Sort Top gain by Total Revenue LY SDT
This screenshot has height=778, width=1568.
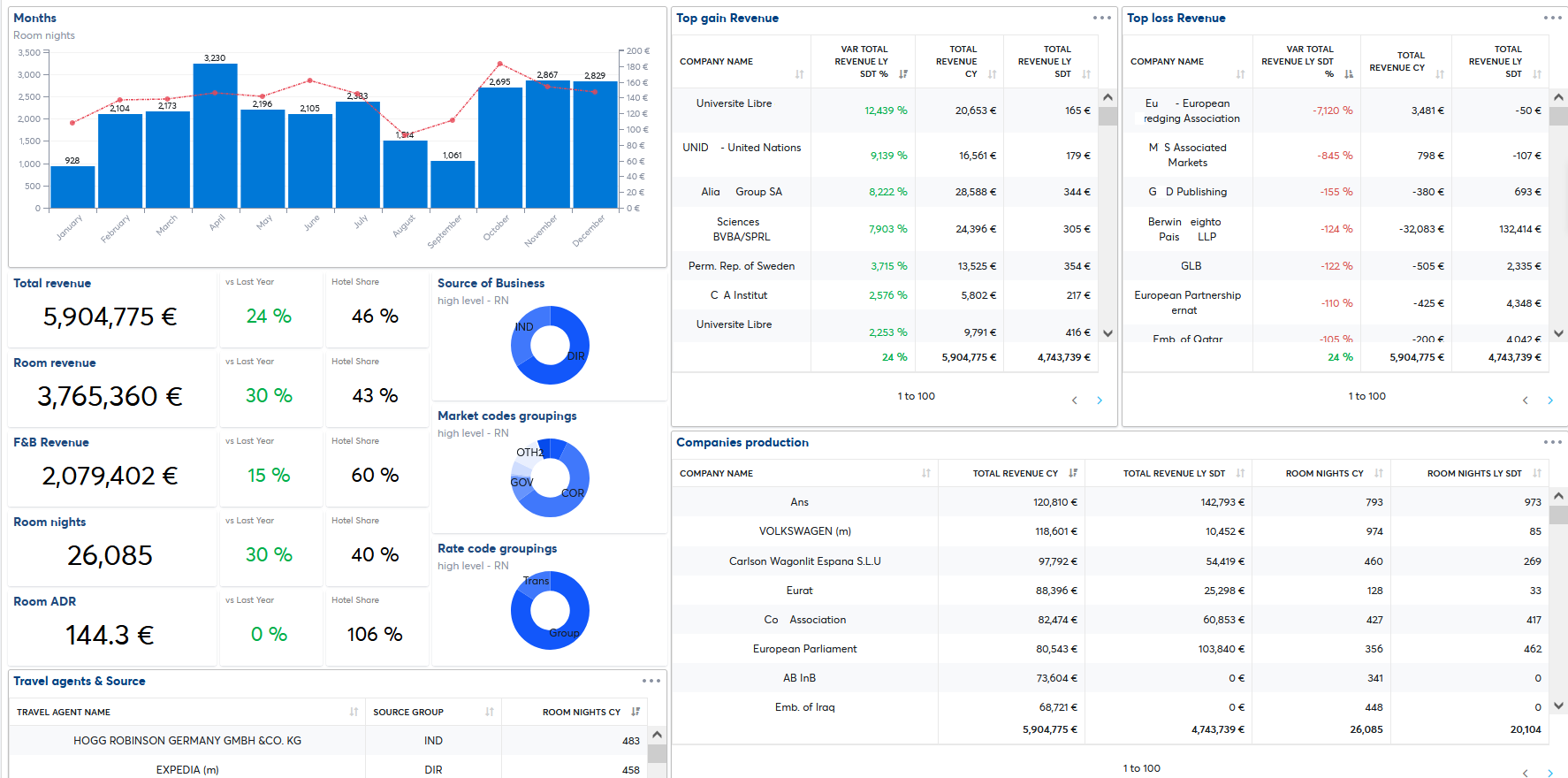[1086, 74]
